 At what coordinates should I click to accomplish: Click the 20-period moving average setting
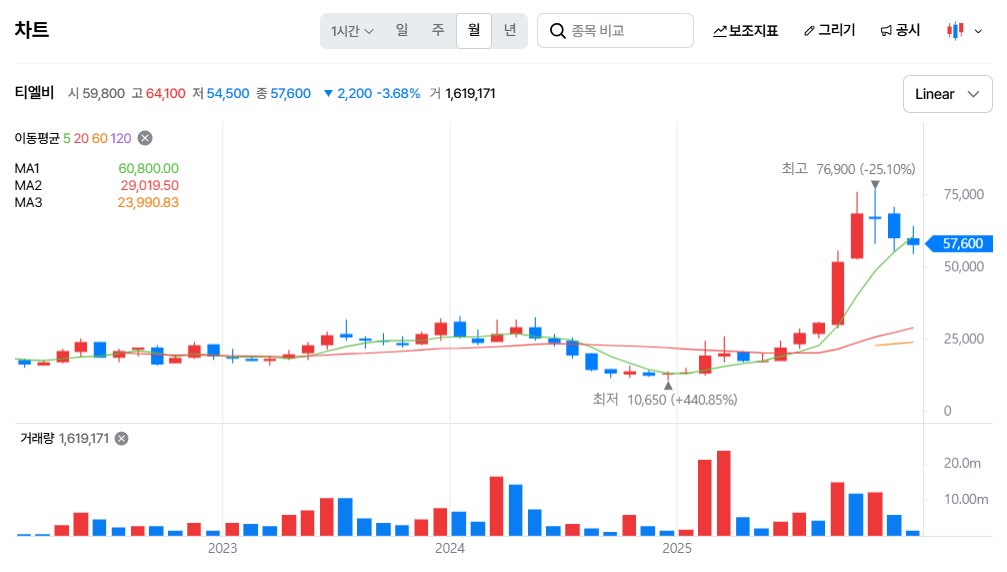[x=81, y=138]
